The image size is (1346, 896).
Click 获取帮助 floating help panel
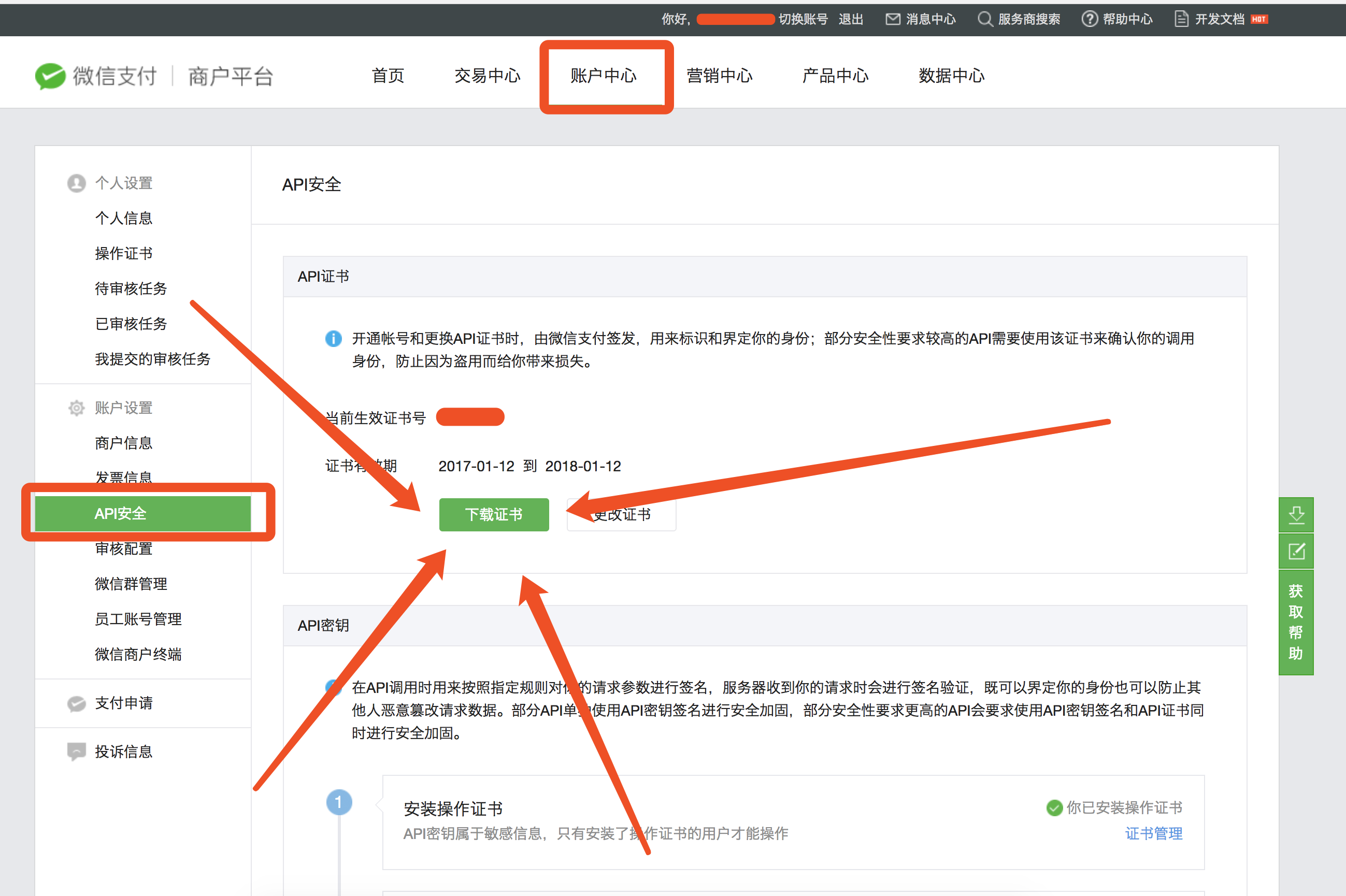coord(1296,622)
